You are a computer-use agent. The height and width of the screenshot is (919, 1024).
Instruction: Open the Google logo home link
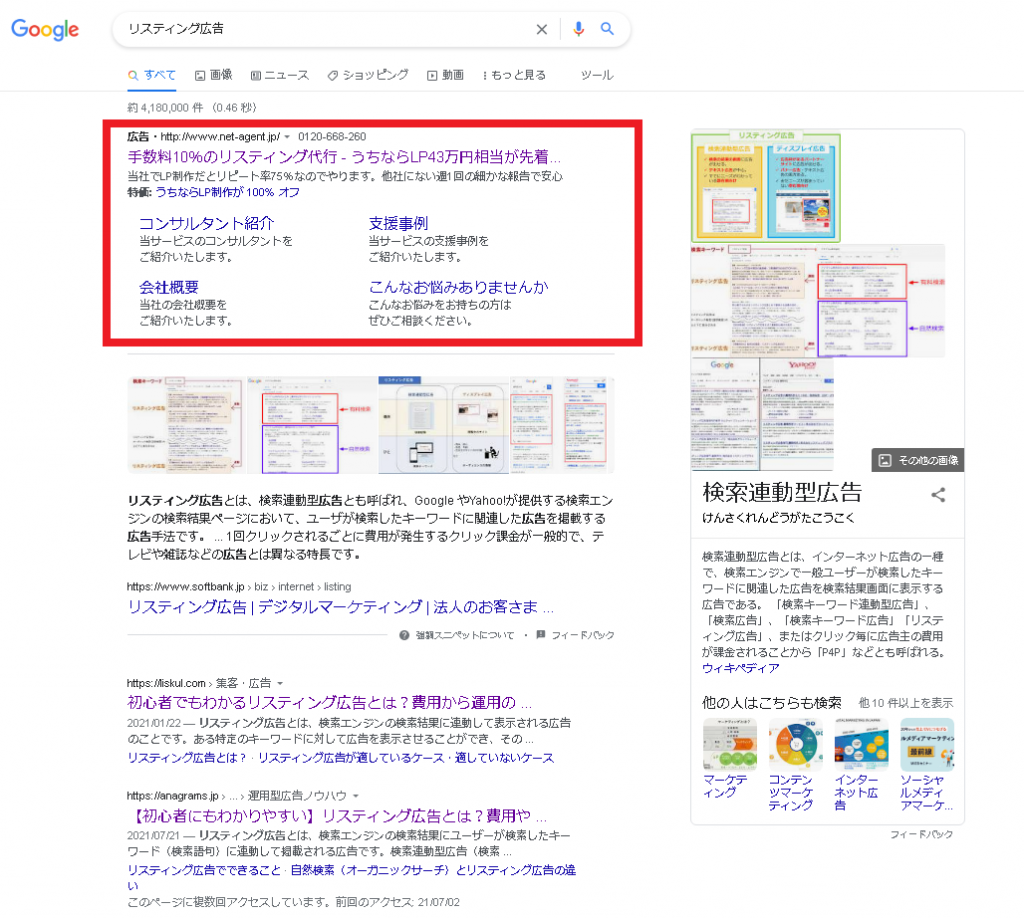click(45, 29)
